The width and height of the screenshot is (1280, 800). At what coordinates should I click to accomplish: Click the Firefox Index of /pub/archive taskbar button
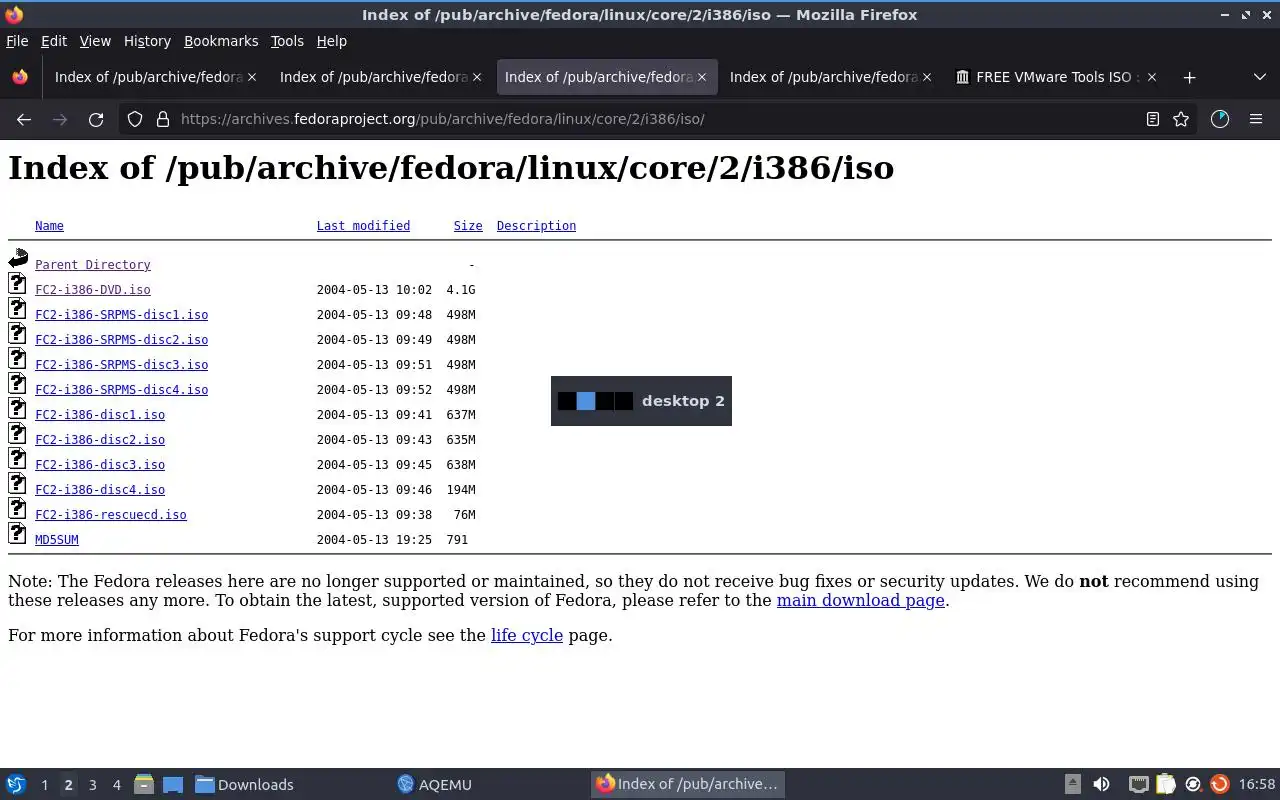[x=687, y=785]
